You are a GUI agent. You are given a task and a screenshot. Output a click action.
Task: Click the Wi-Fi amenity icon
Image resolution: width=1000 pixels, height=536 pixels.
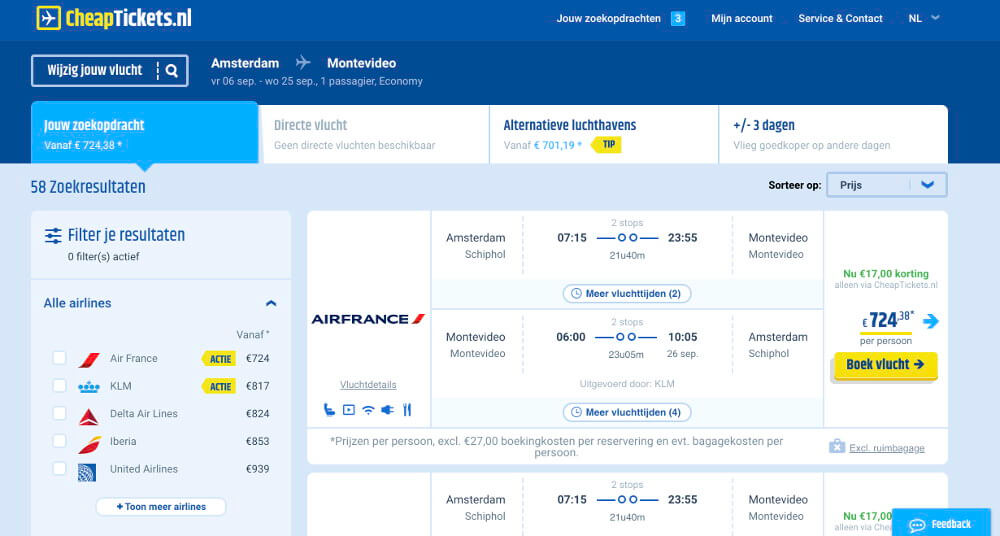[x=368, y=410]
